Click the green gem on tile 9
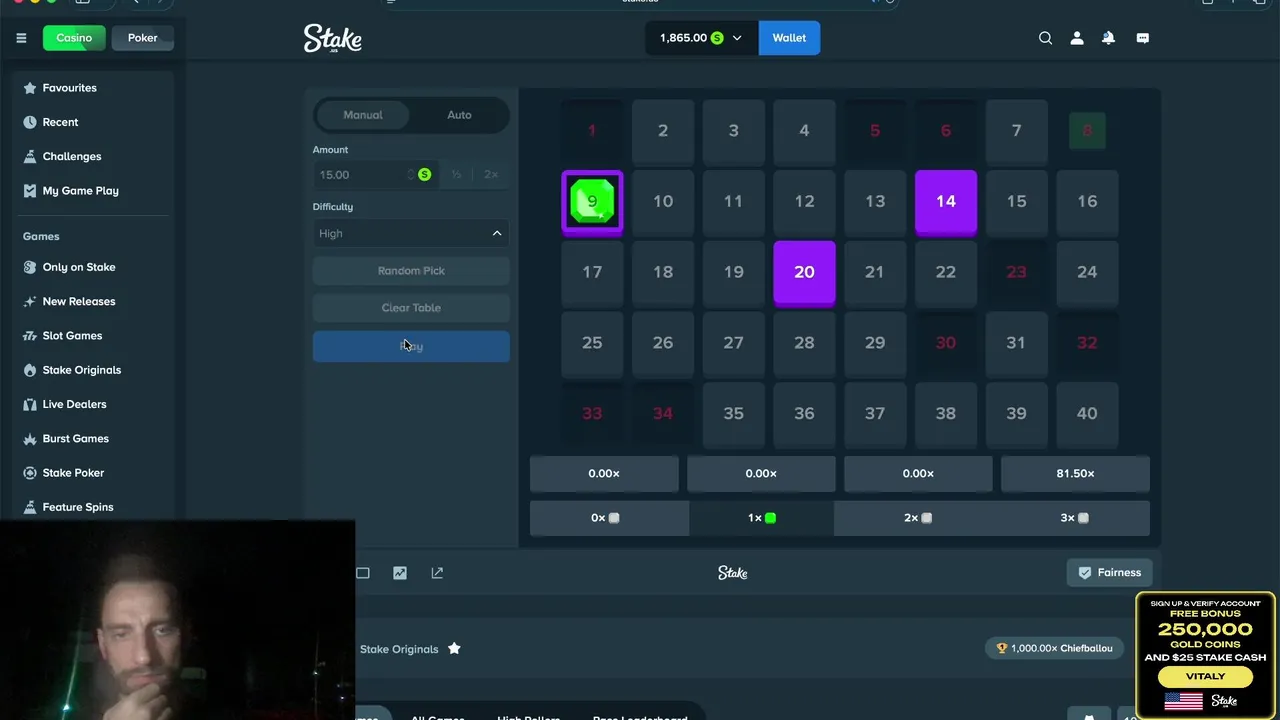 pos(592,201)
